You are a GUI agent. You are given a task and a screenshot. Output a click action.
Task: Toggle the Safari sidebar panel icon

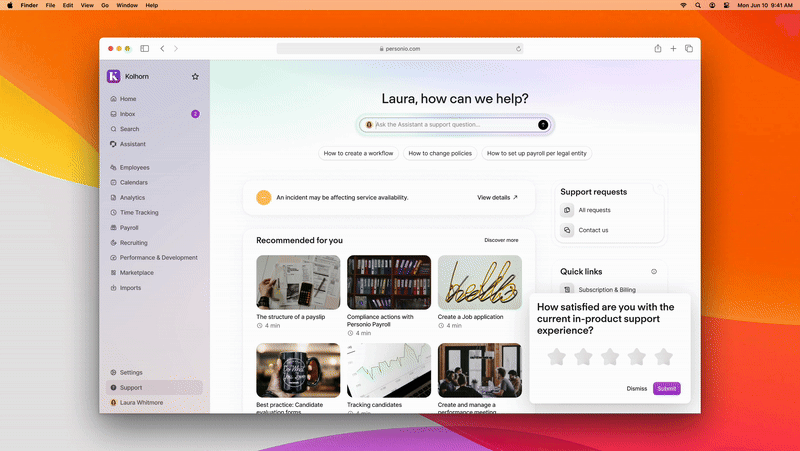click(x=145, y=48)
